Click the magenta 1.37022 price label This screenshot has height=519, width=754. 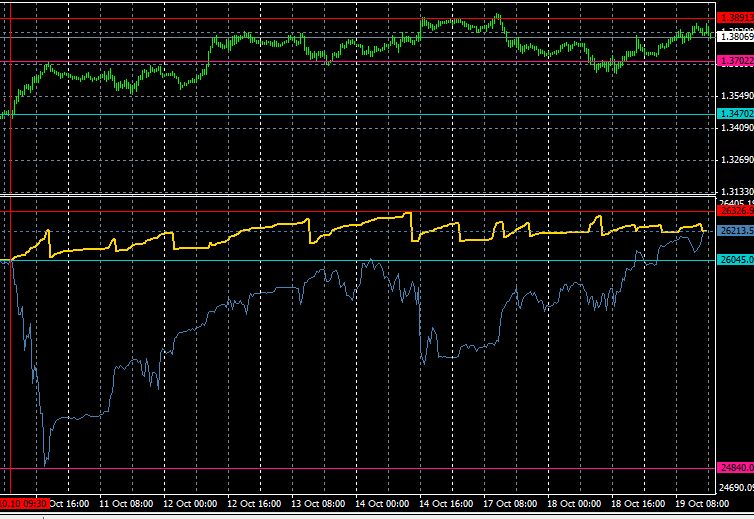point(735,61)
